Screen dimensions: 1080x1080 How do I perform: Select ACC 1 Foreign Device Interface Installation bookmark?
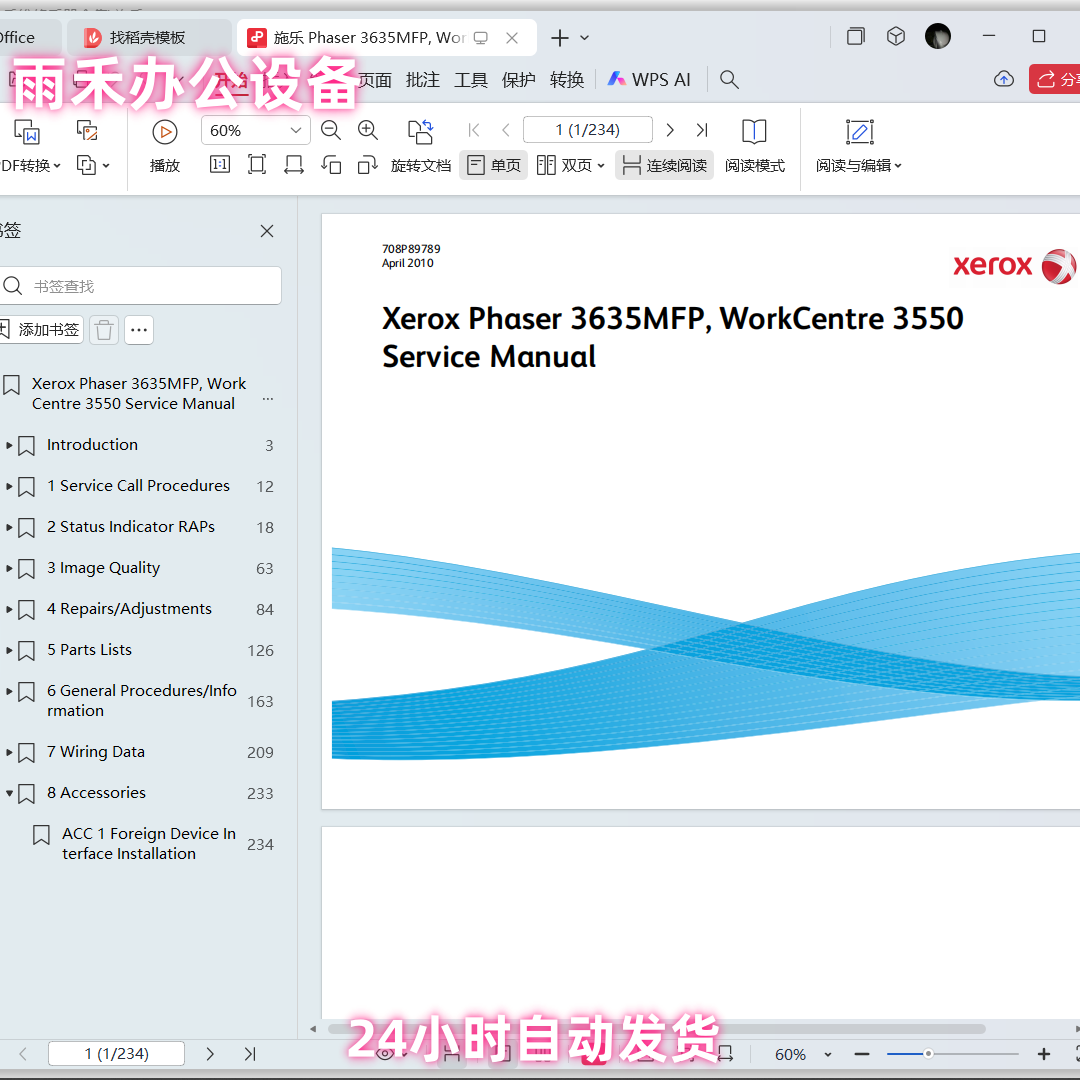point(149,844)
